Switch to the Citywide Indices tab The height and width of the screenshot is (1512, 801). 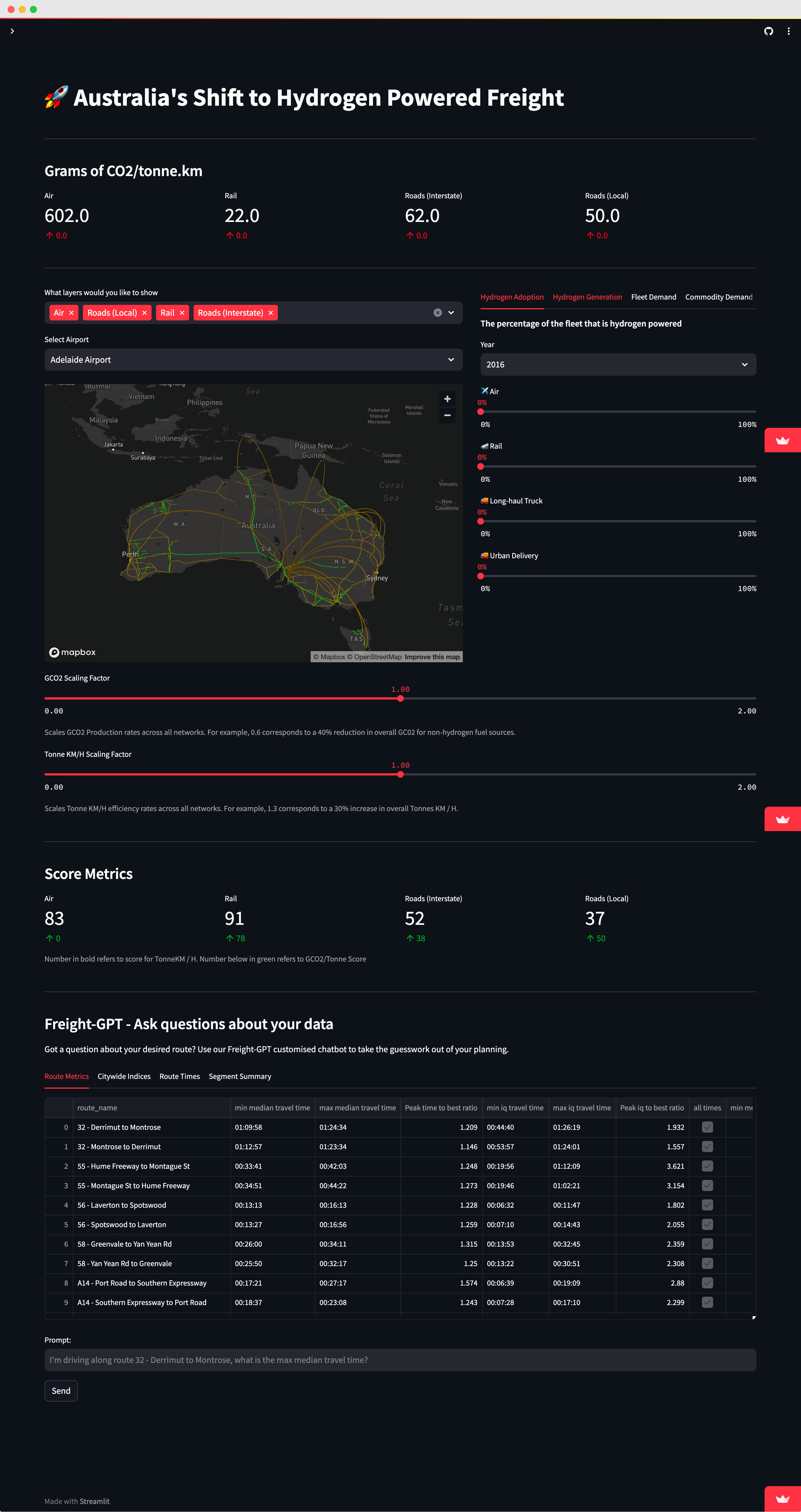[124, 1076]
